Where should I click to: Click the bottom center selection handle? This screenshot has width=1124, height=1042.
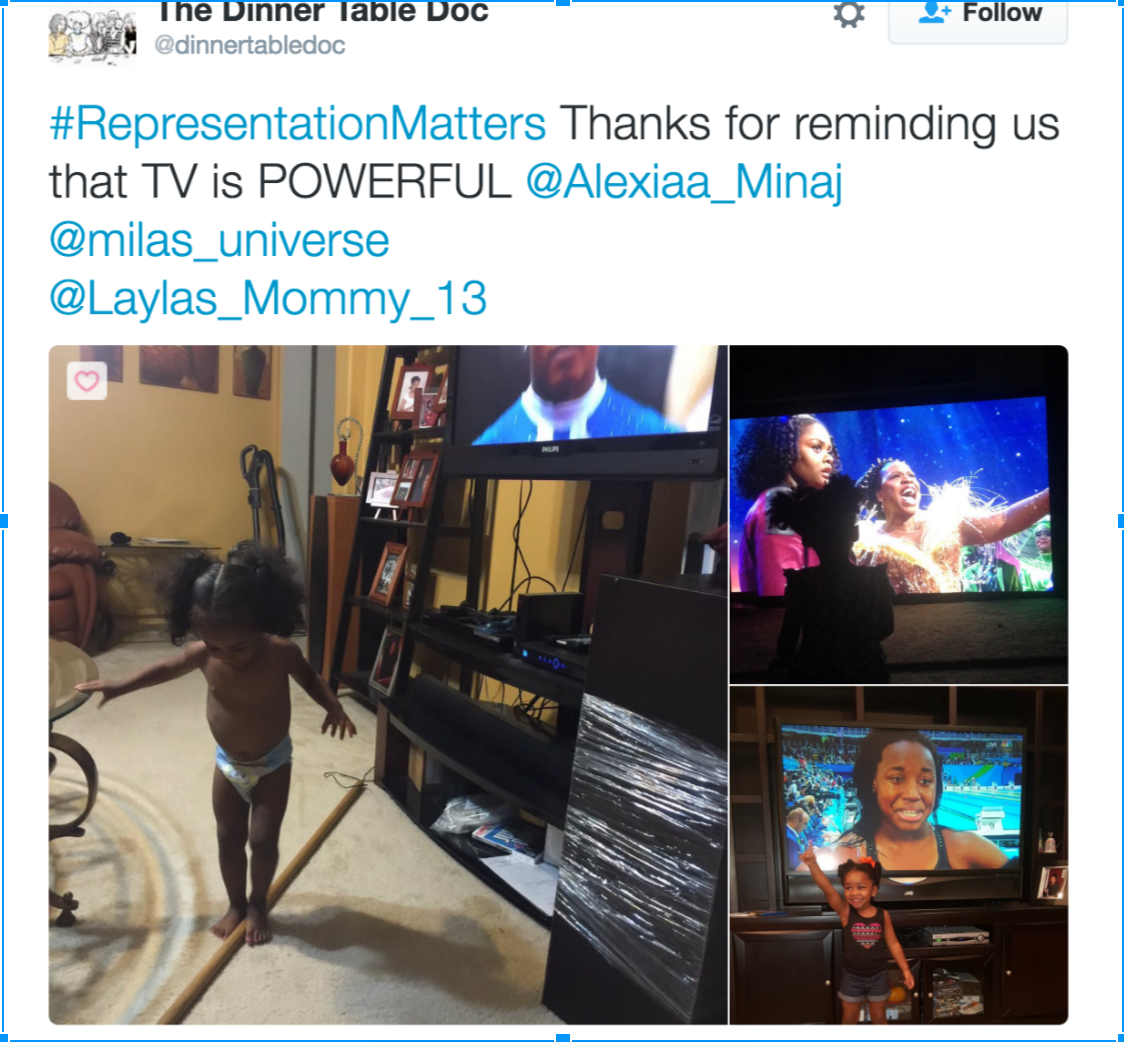[563, 1038]
